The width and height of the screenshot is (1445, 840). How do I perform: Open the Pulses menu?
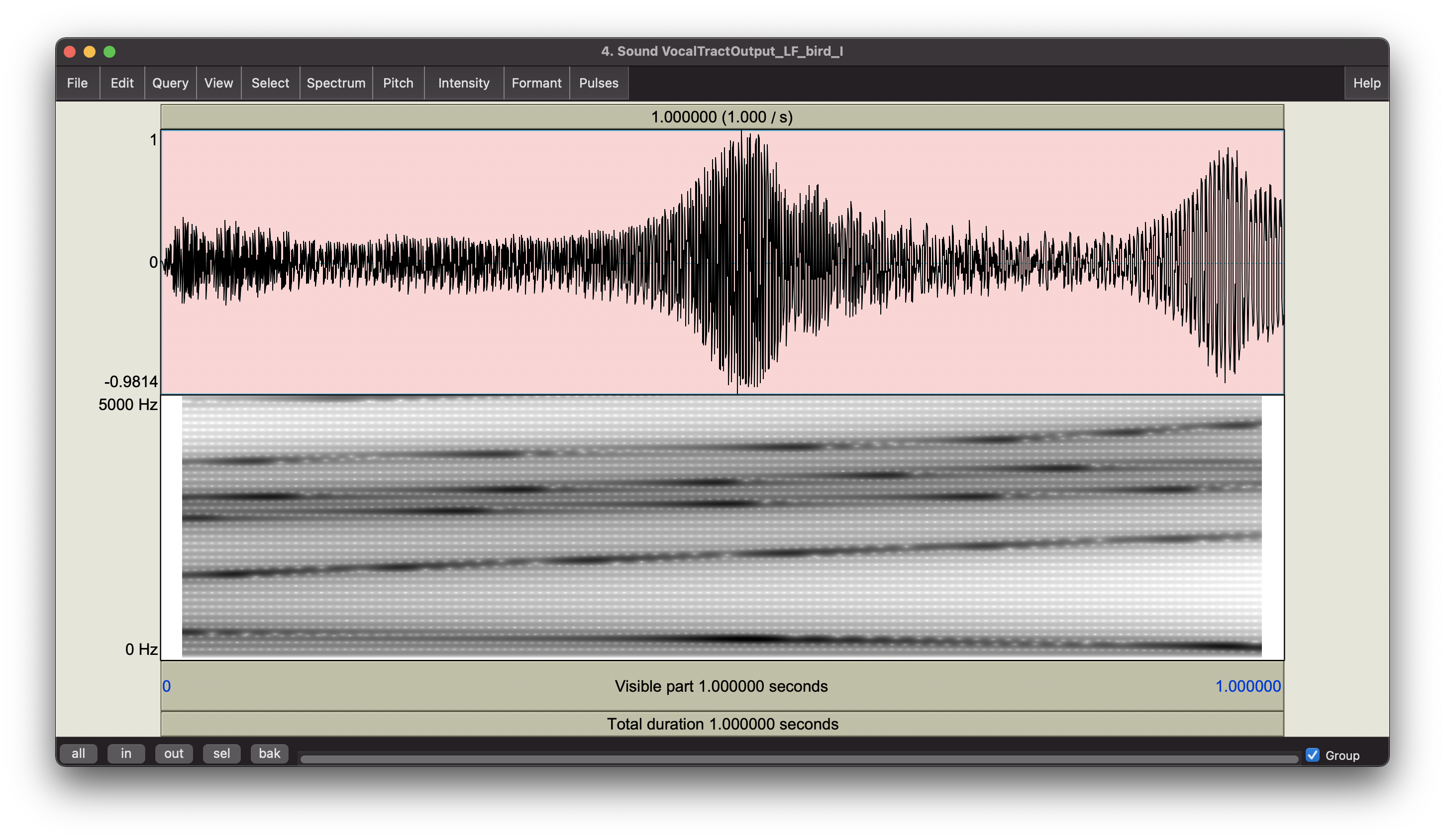(599, 83)
